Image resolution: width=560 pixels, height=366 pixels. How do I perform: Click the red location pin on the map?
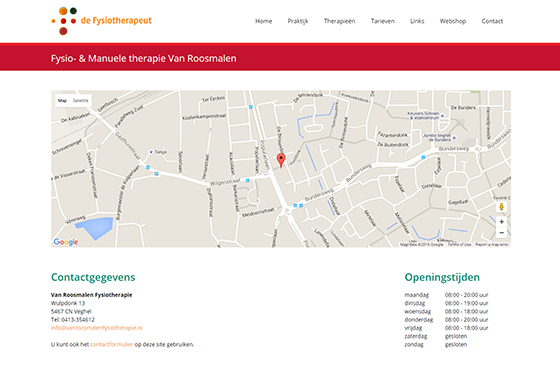[281, 160]
